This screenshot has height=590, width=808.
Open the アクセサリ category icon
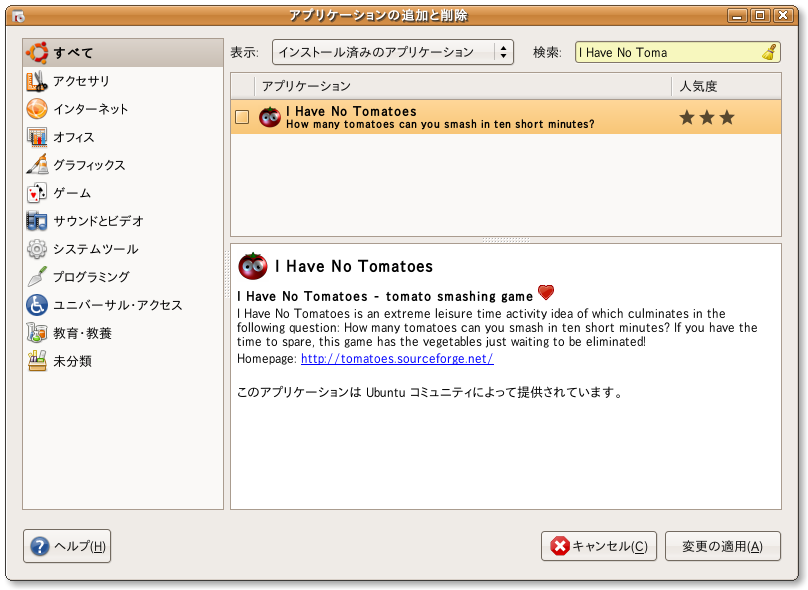37,81
